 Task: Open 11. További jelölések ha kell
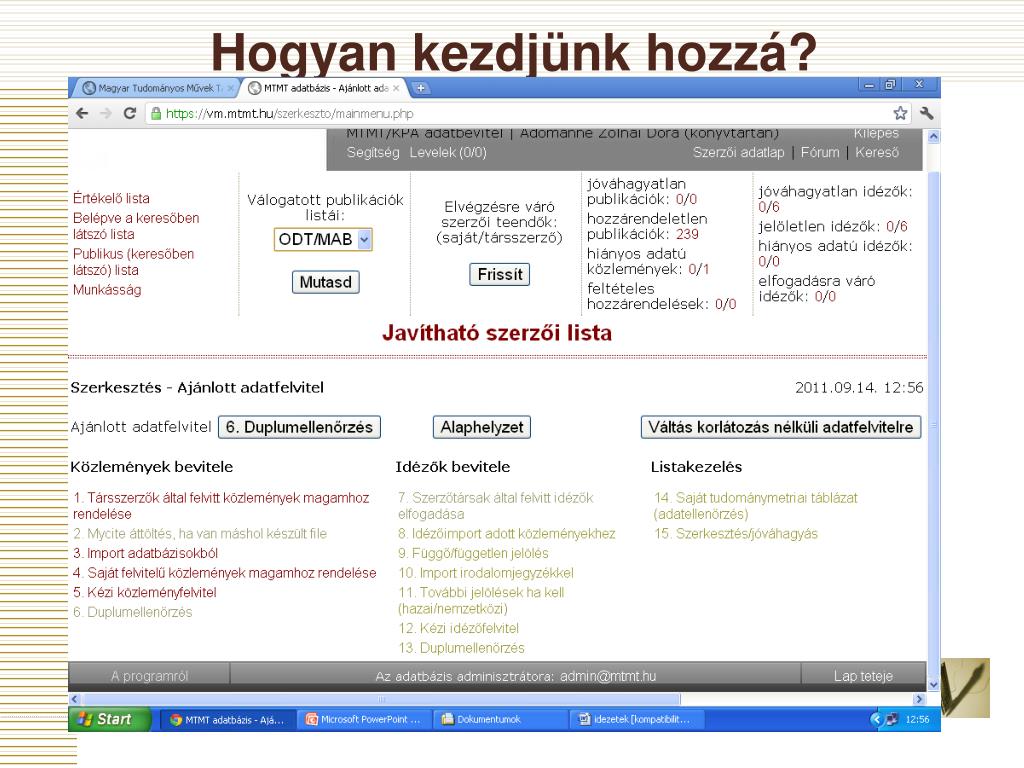(481, 600)
